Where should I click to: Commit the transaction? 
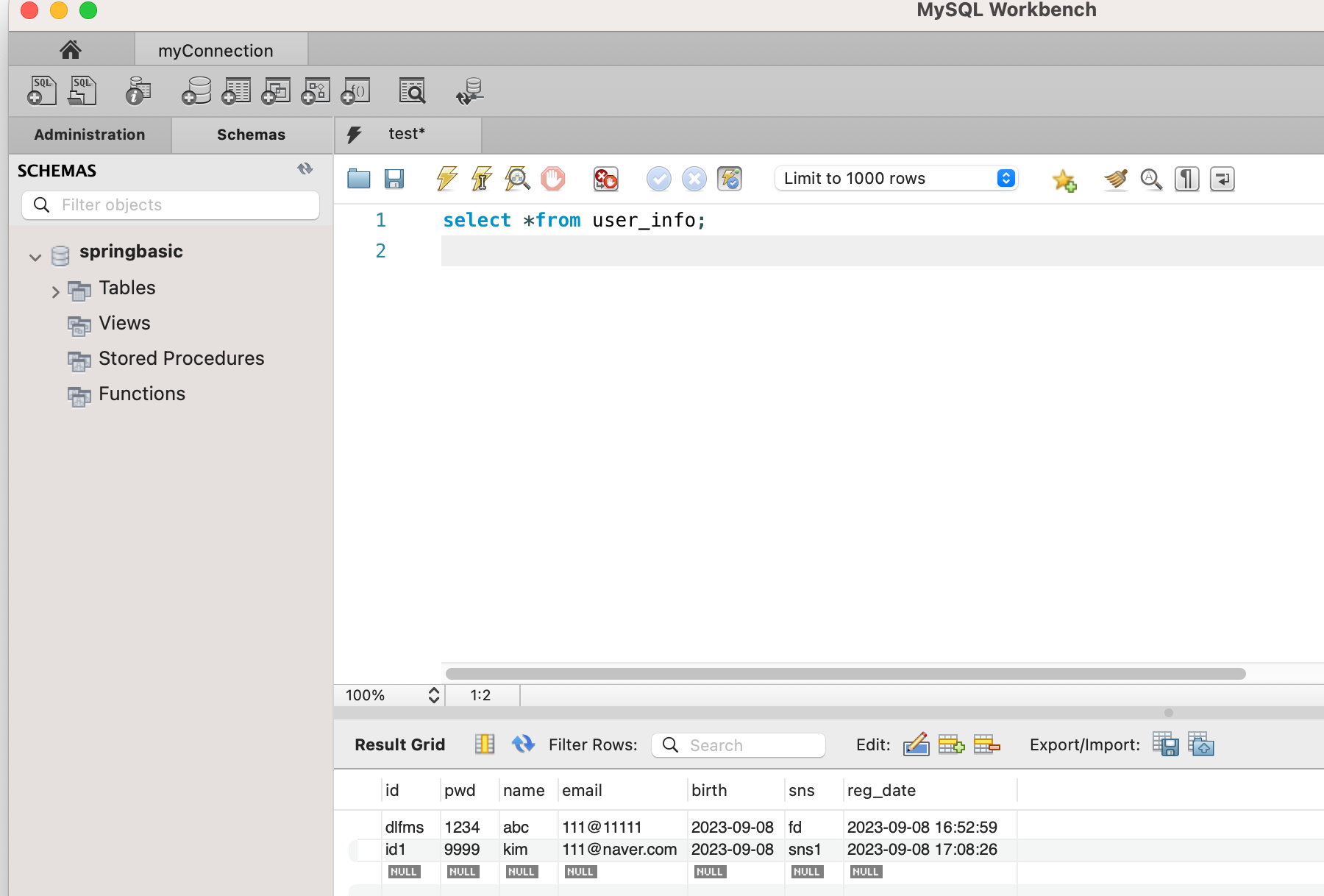point(659,178)
